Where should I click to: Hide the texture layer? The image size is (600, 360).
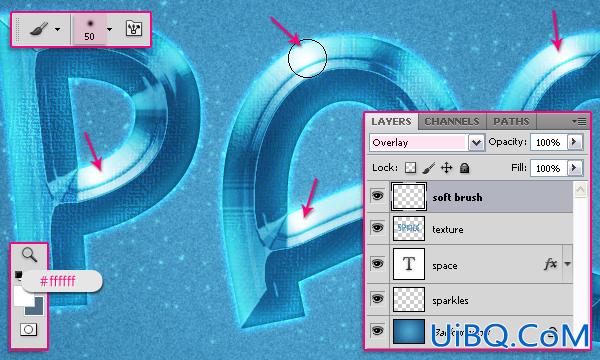377,228
